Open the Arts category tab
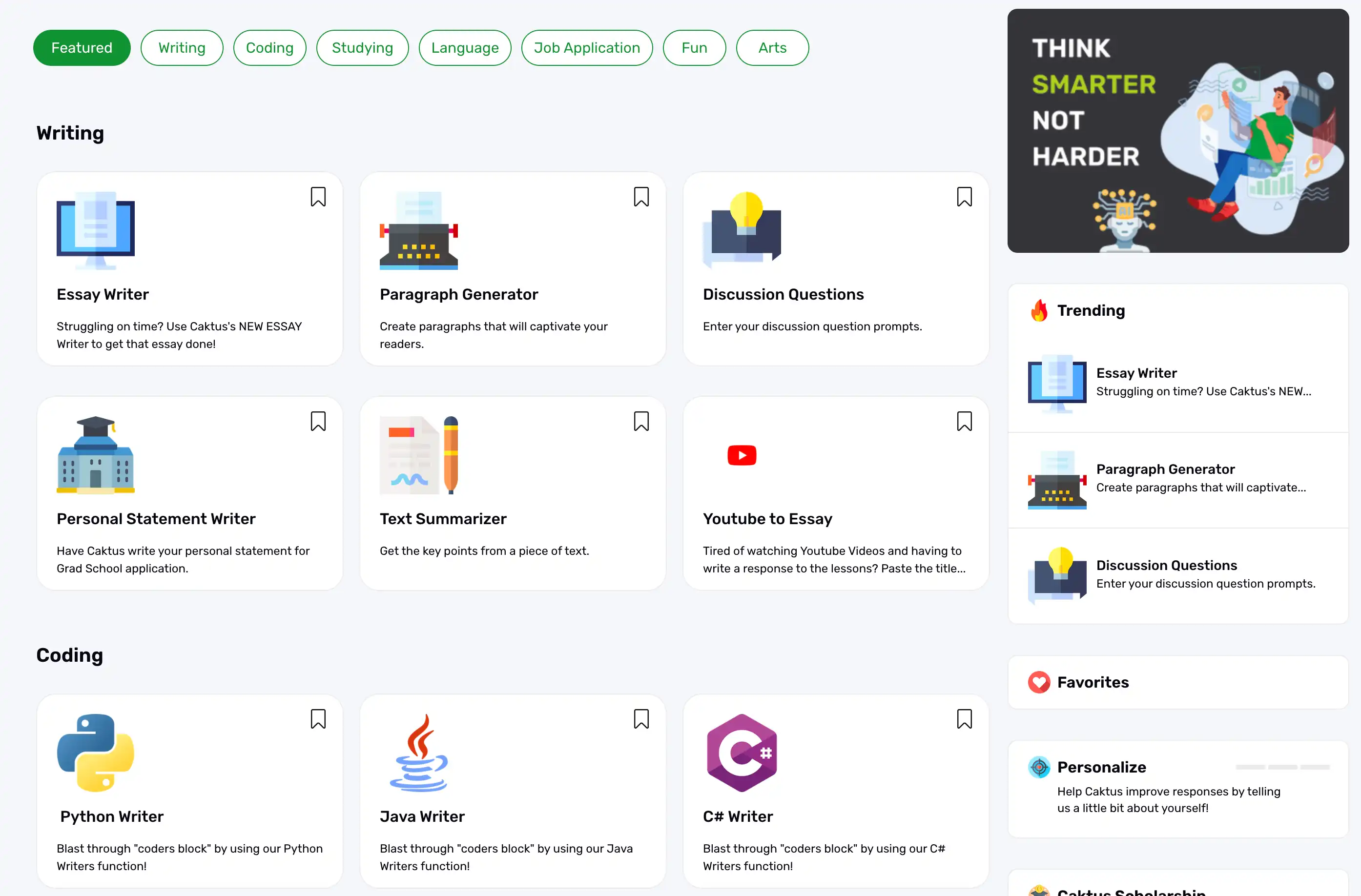 point(773,47)
